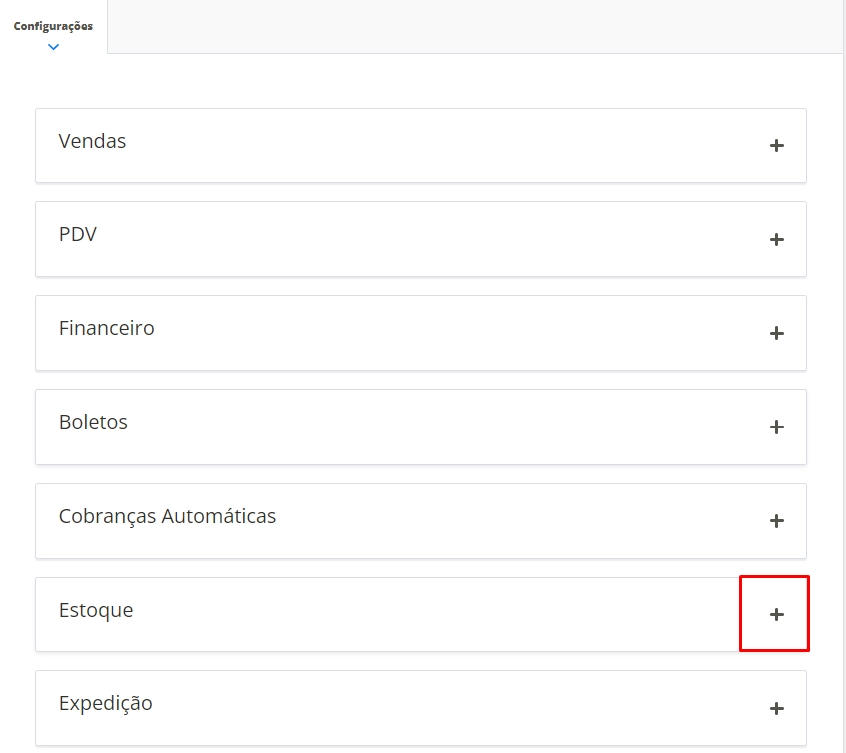The height and width of the screenshot is (753, 846).
Task: Open the Financeiro accordion by its title
Action: point(106,328)
